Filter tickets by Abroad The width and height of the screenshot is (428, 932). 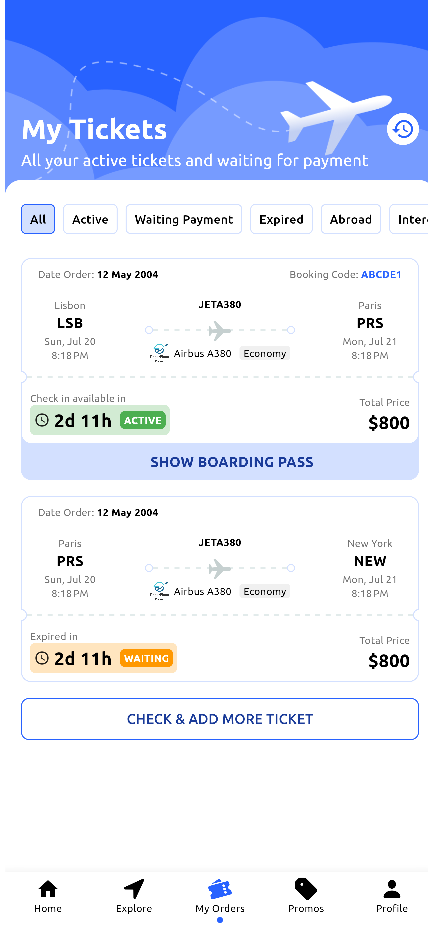351,219
